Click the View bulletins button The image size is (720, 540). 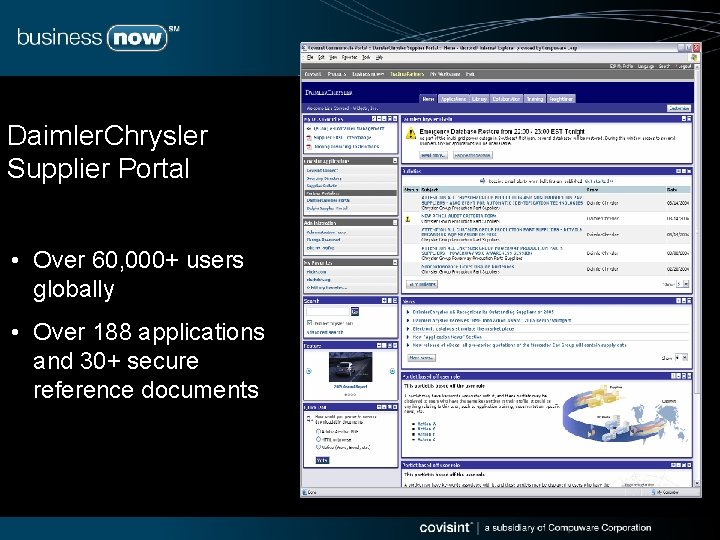click(x=422, y=284)
